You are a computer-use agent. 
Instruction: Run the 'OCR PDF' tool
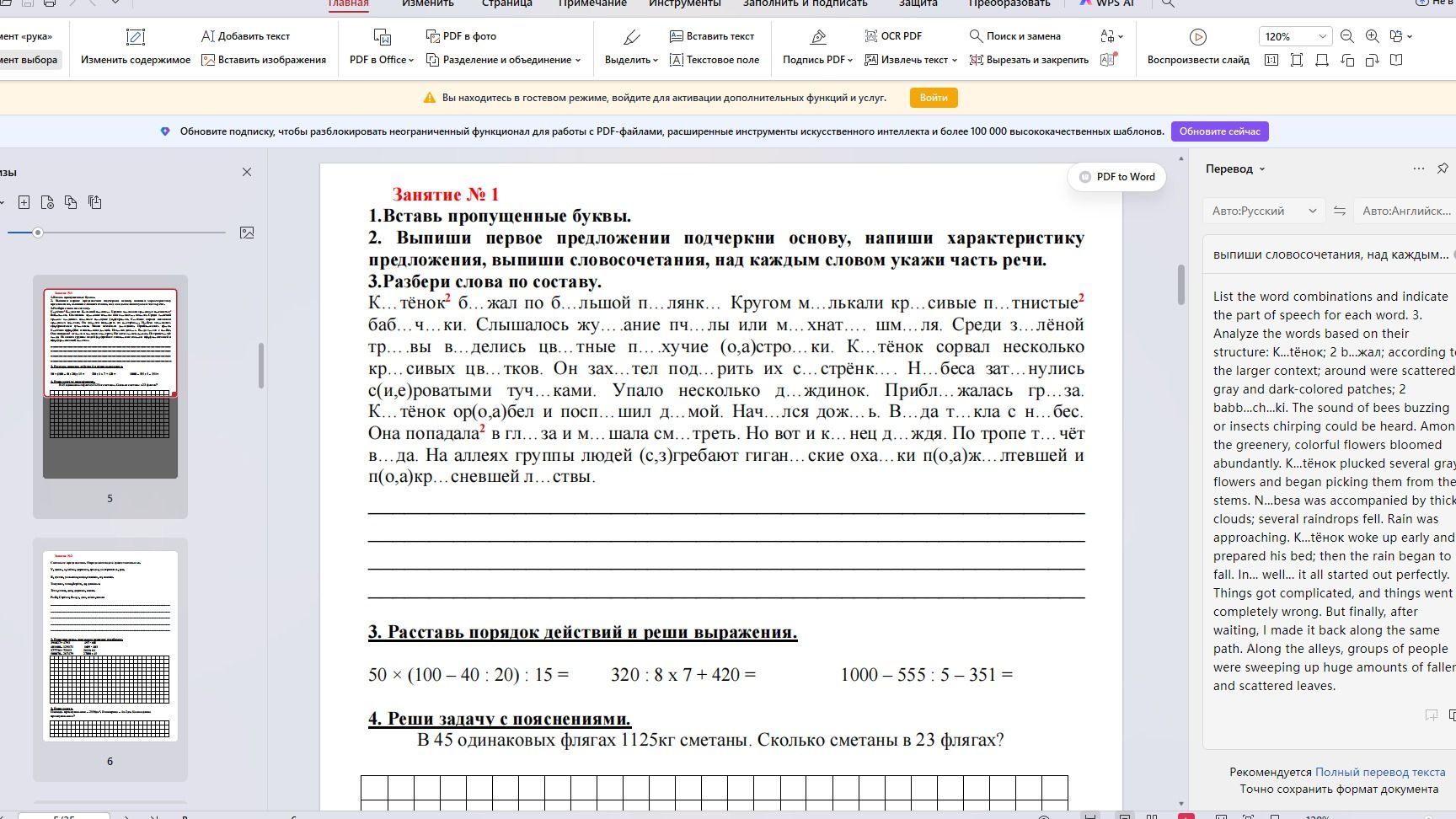pyautogui.click(x=893, y=36)
